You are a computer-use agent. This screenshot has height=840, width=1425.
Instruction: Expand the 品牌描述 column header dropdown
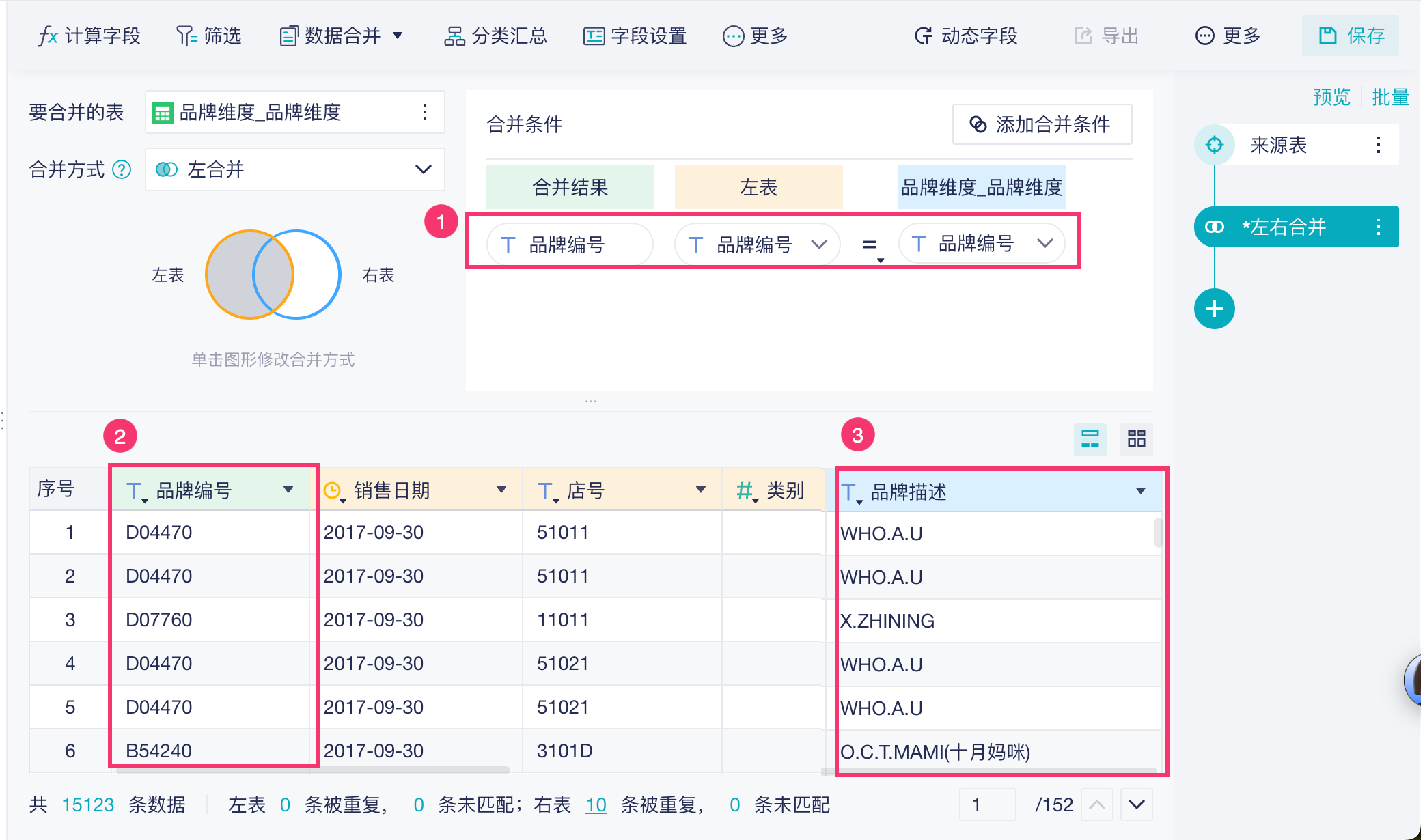[1140, 491]
